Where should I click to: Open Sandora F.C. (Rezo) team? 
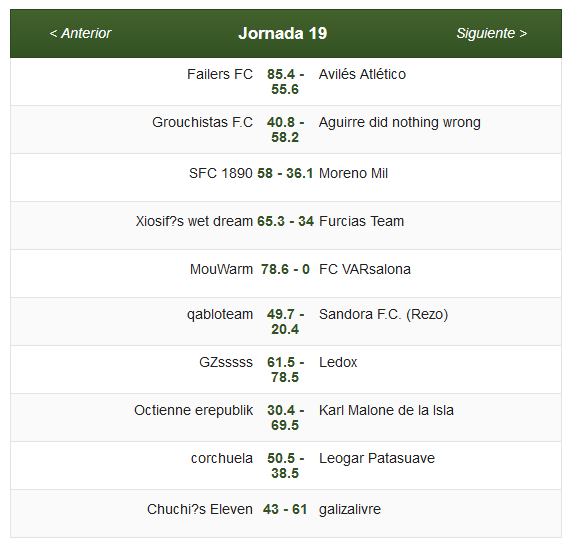[383, 314]
